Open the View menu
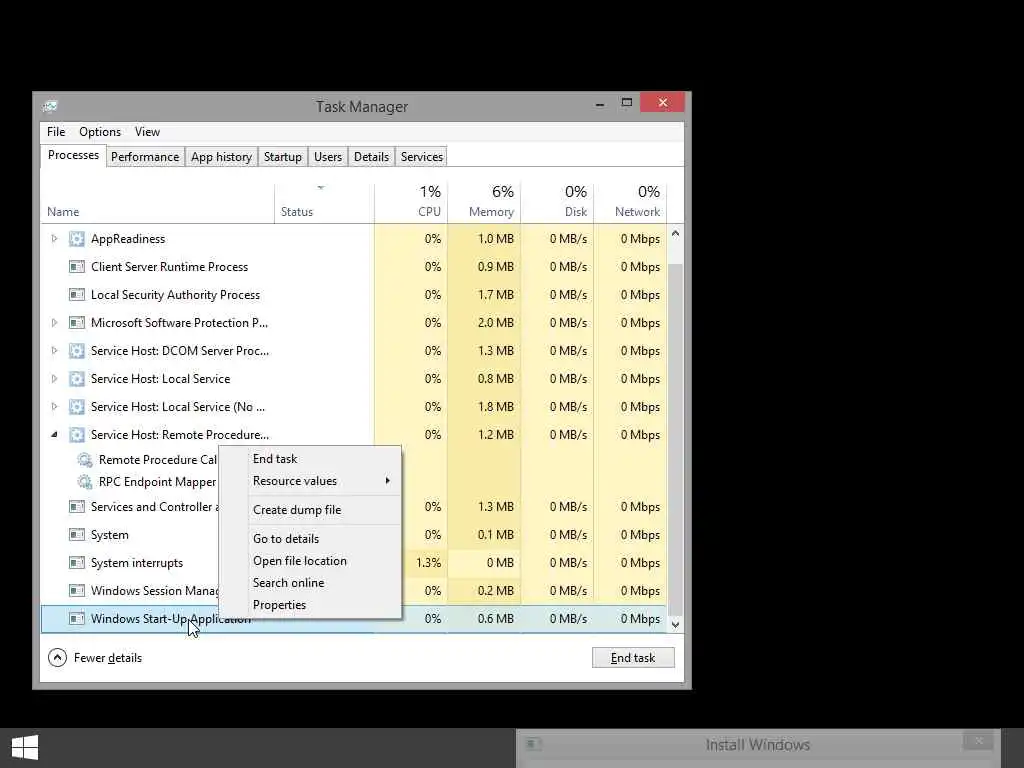 coord(148,132)
